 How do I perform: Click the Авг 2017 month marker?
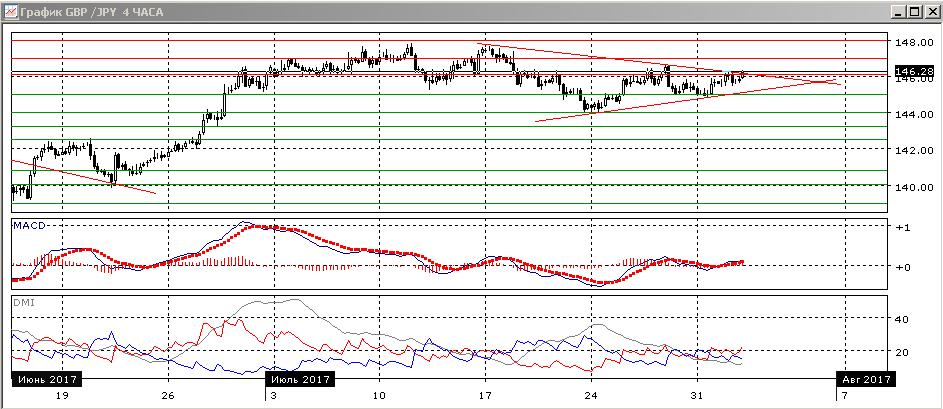click(x=866, y=380)
